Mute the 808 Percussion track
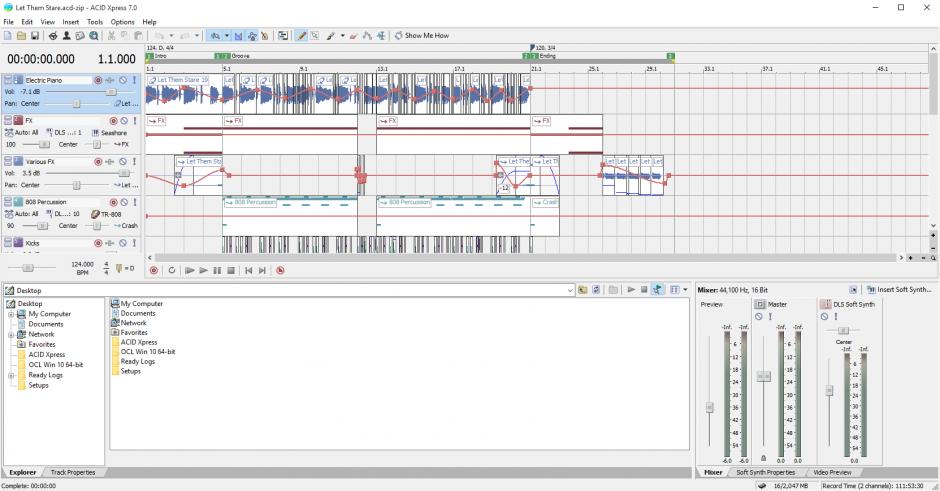The width and height of the screenshot is (940, 491). click(x=124, y=202)
